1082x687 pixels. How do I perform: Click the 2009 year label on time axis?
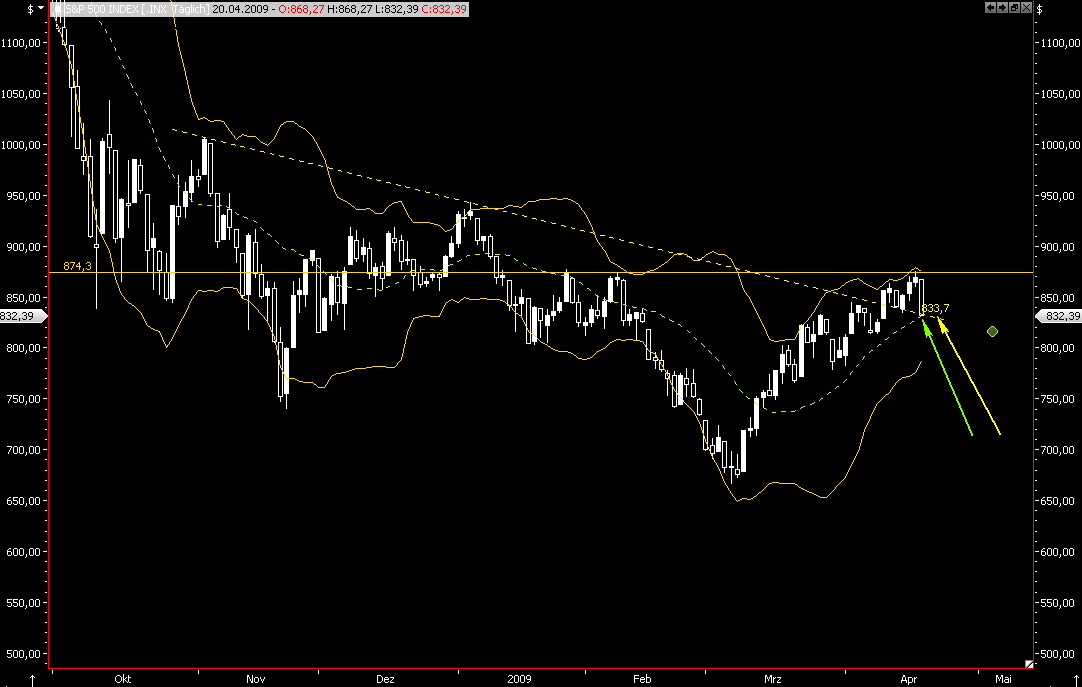[520, 679]
